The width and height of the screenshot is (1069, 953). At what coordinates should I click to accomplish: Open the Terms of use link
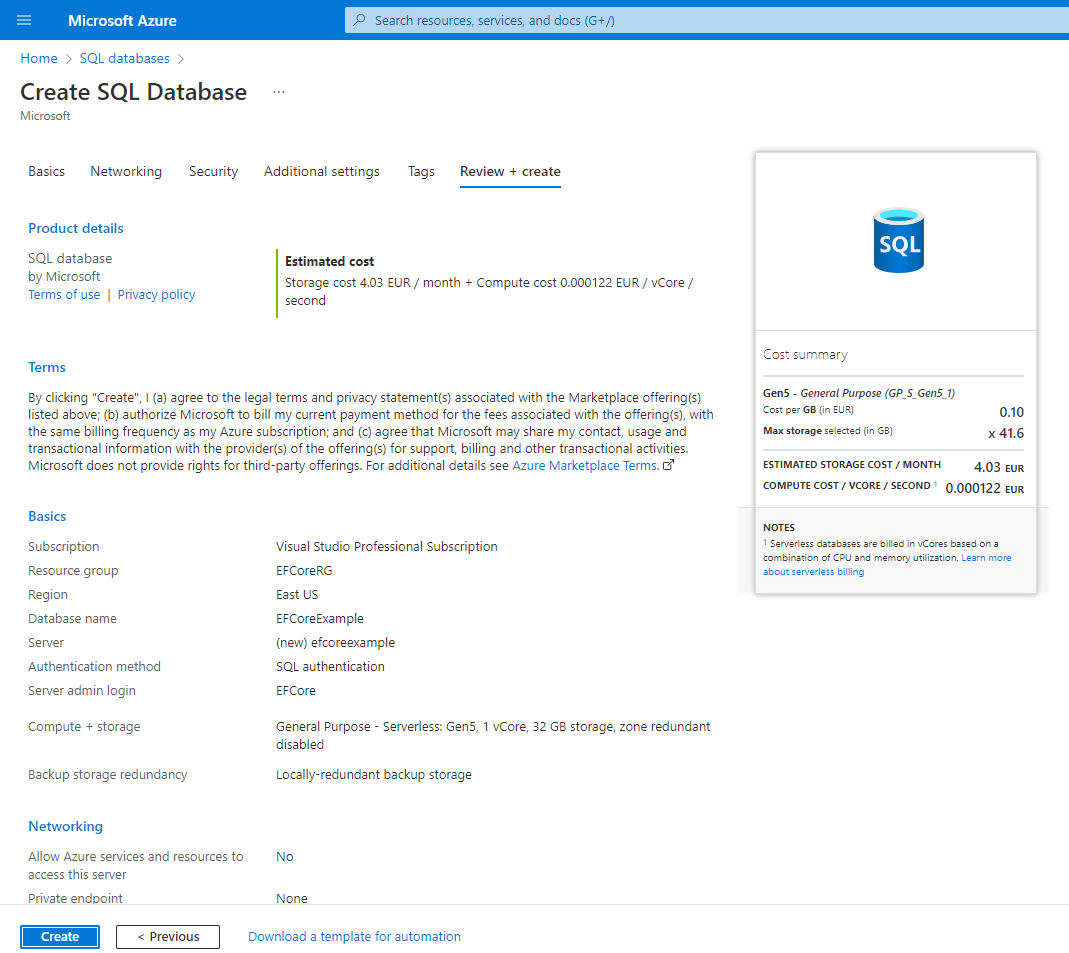(x=64, y=295)
